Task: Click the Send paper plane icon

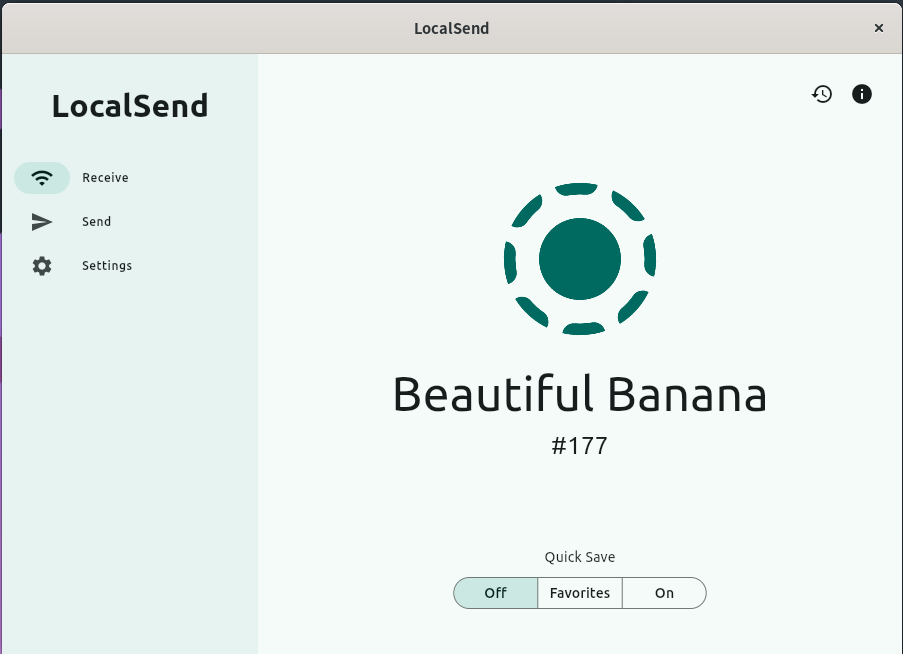Action: click(42, 222)
